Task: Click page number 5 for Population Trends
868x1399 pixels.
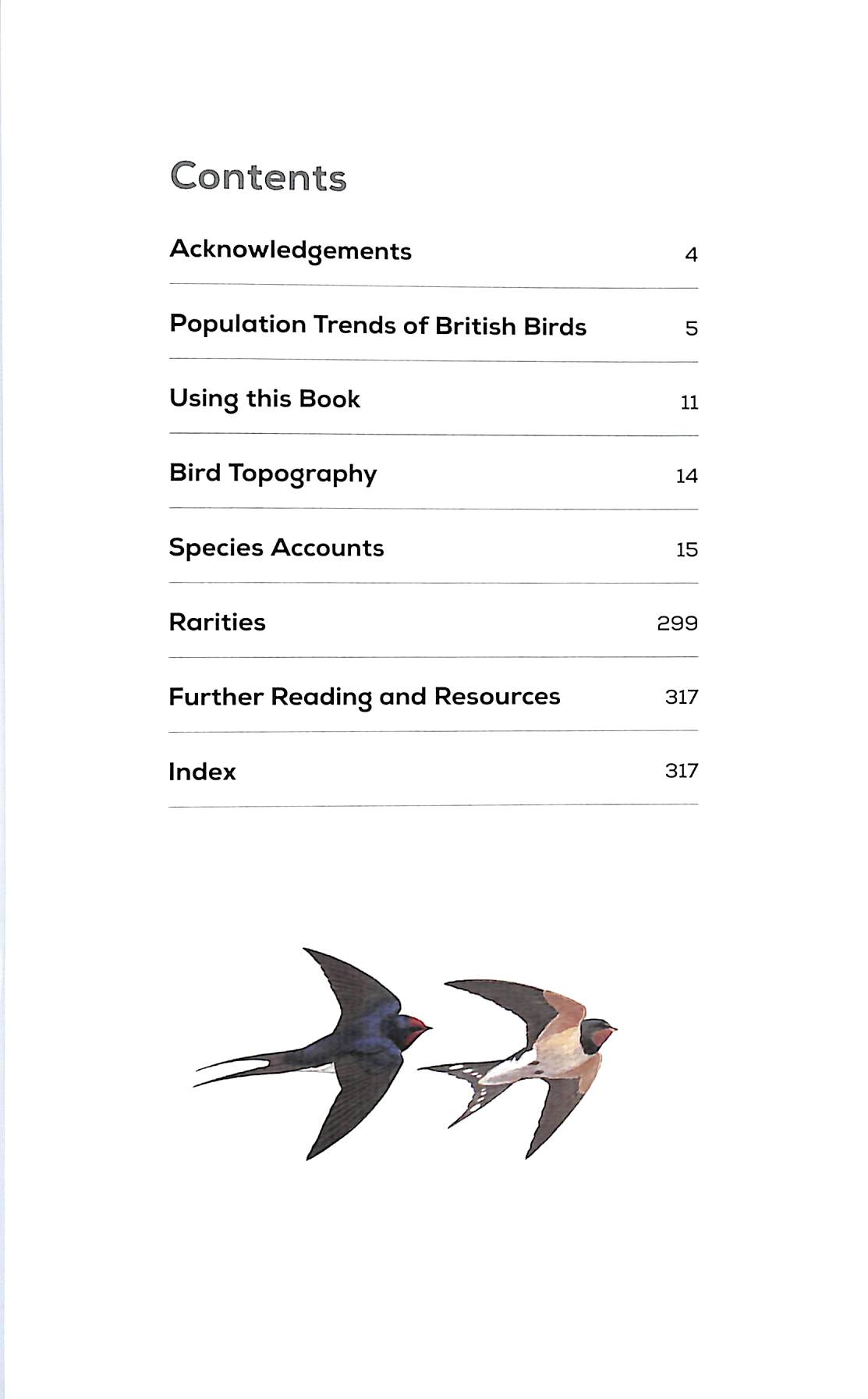Action: click(x=691, y=328)
